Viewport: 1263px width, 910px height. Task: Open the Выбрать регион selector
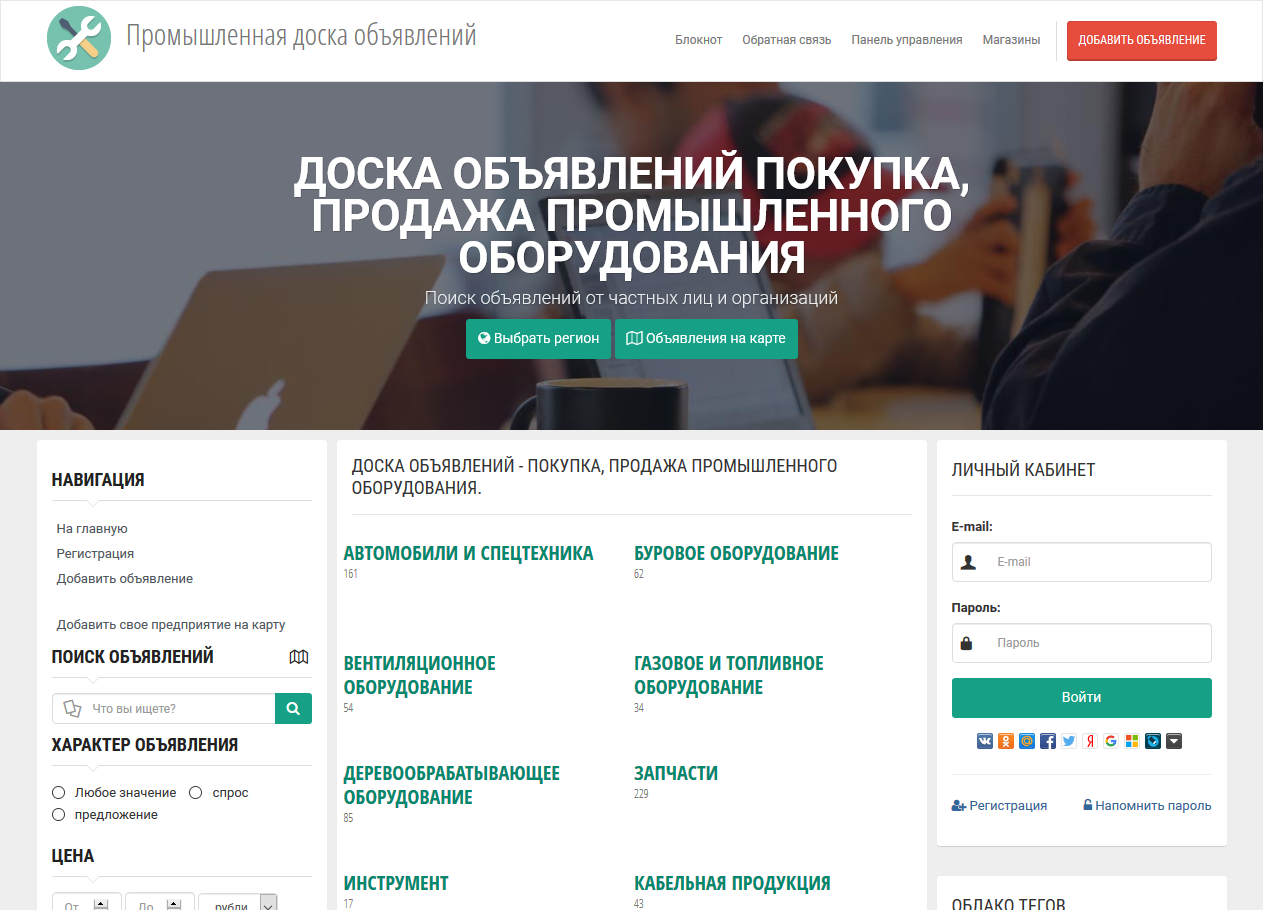538,339
